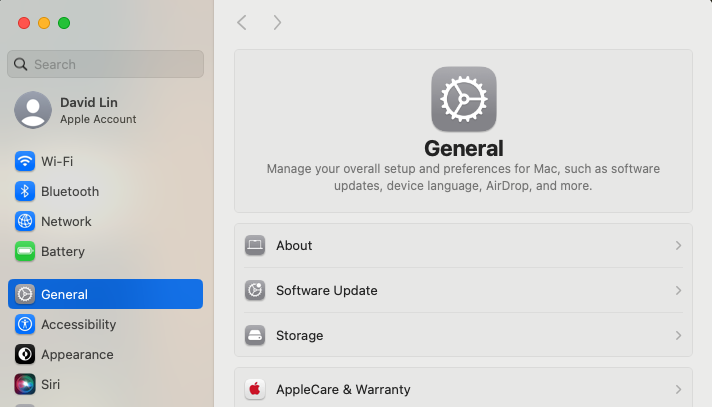Click the David Lin profile avatar
This screenshot has height=407, width=712.
pos(33,110)
